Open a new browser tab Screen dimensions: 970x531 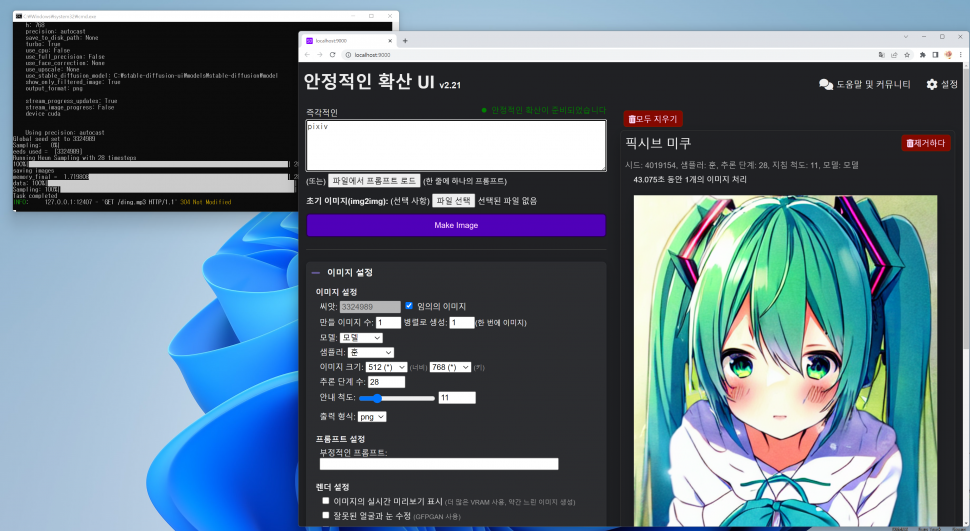point(405,41)
